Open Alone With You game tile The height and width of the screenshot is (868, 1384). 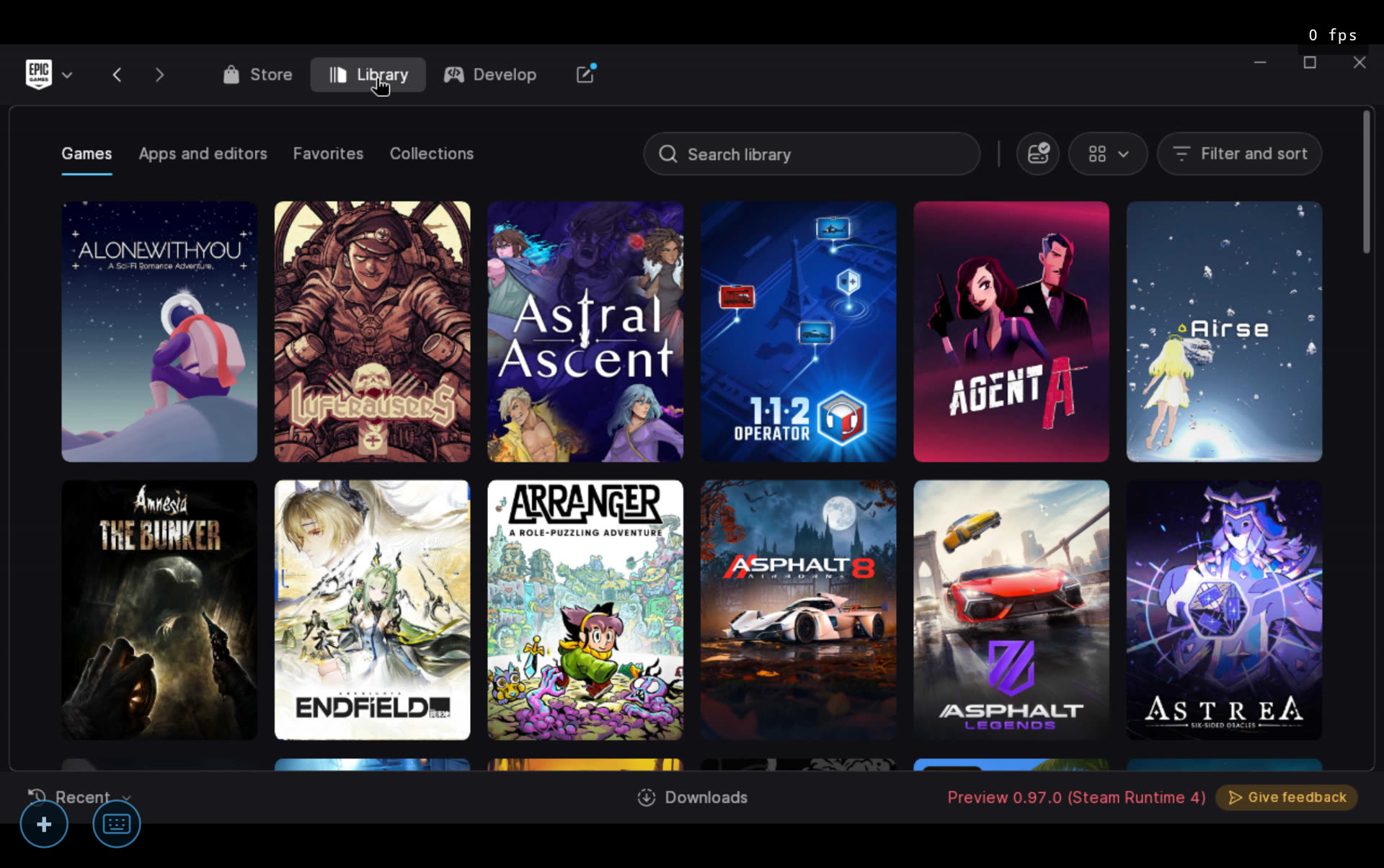click(159, 332)
